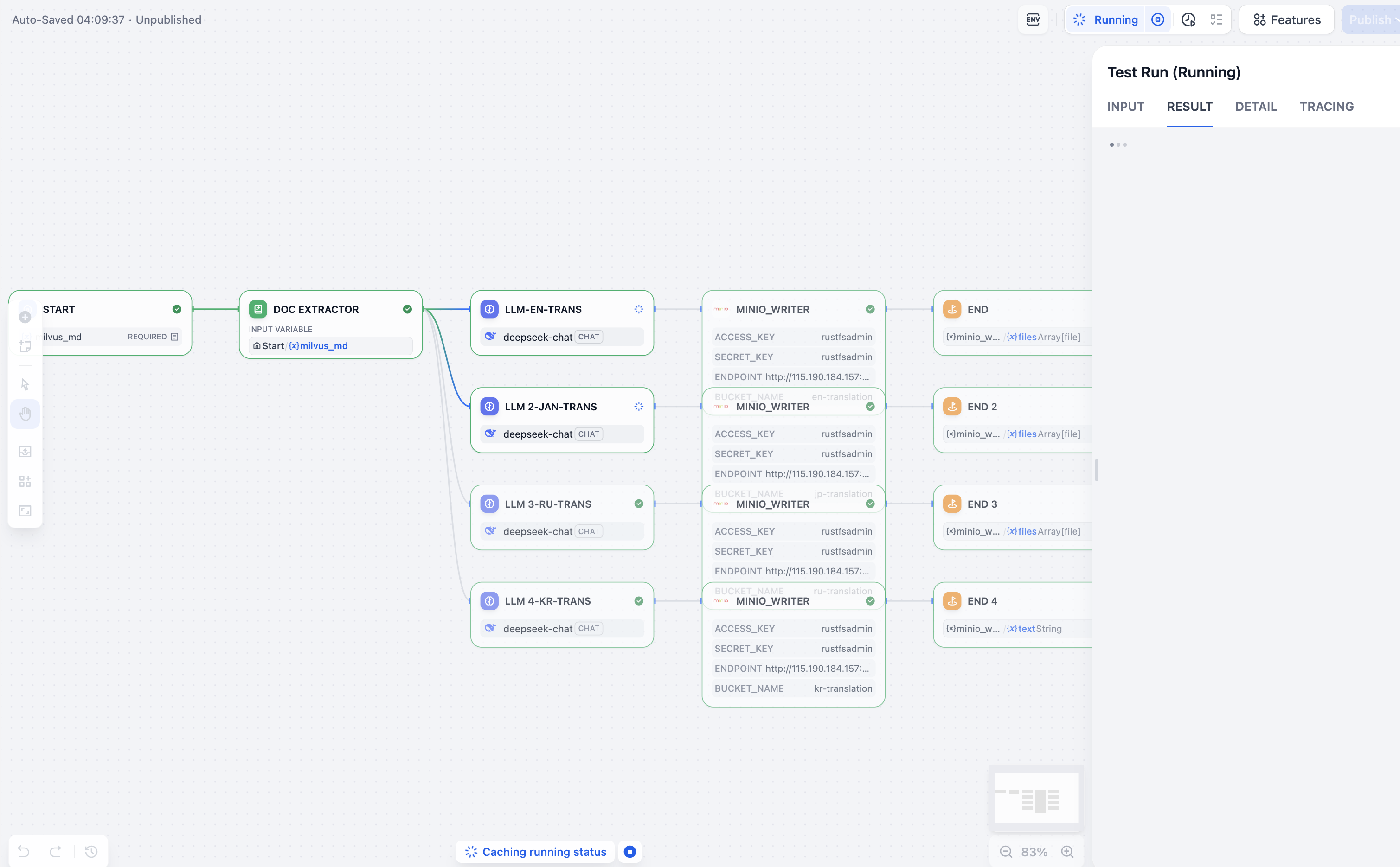
Task: Click the Features button
Action: (1286, 19)
